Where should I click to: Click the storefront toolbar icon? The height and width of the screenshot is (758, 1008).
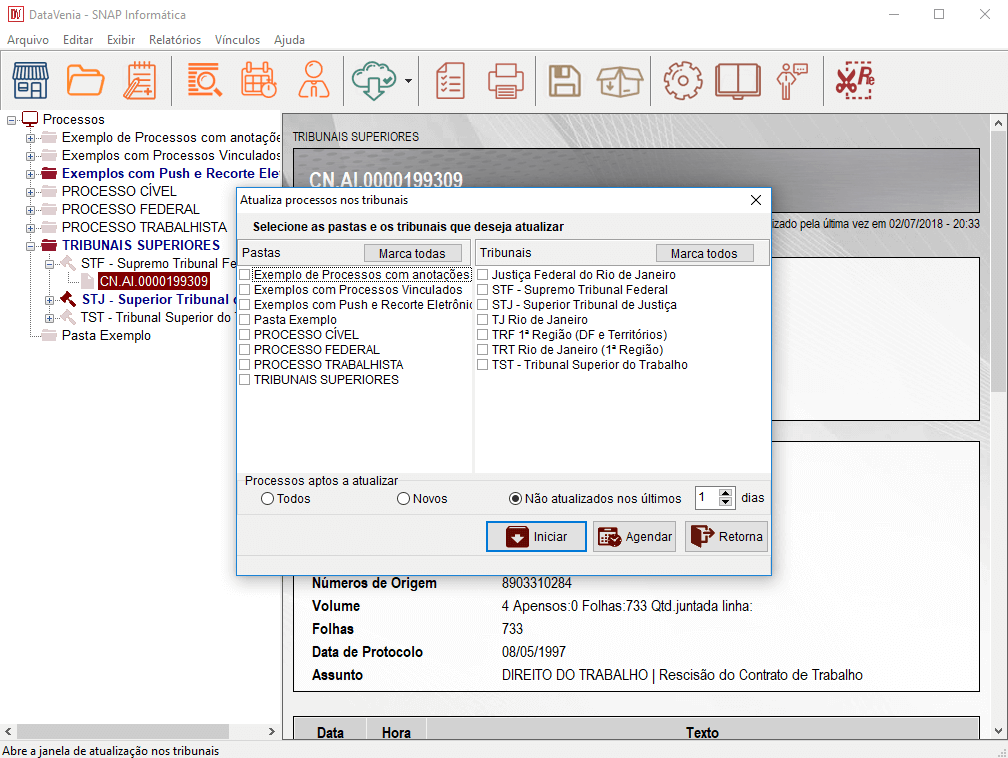30,80
